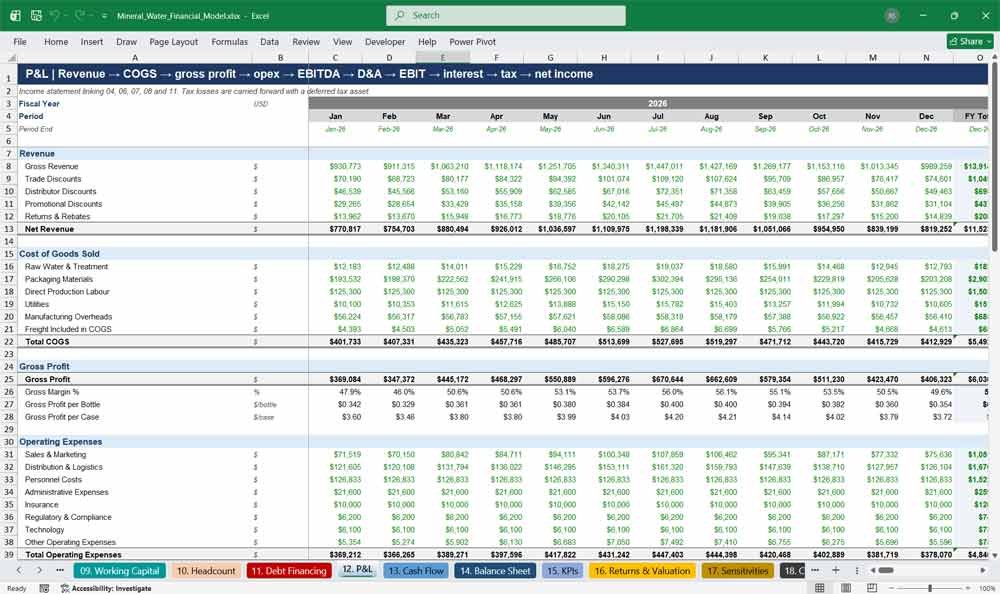
Task: Select the Packaging Materials label cell
Action: click(x=135, y=279)
